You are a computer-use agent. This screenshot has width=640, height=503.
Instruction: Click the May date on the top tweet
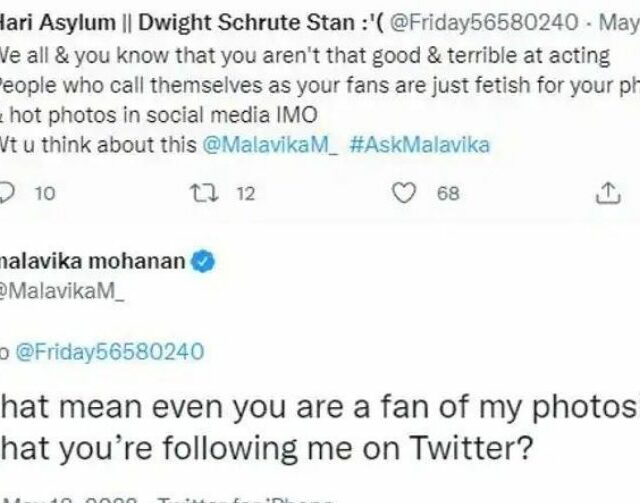618,19
